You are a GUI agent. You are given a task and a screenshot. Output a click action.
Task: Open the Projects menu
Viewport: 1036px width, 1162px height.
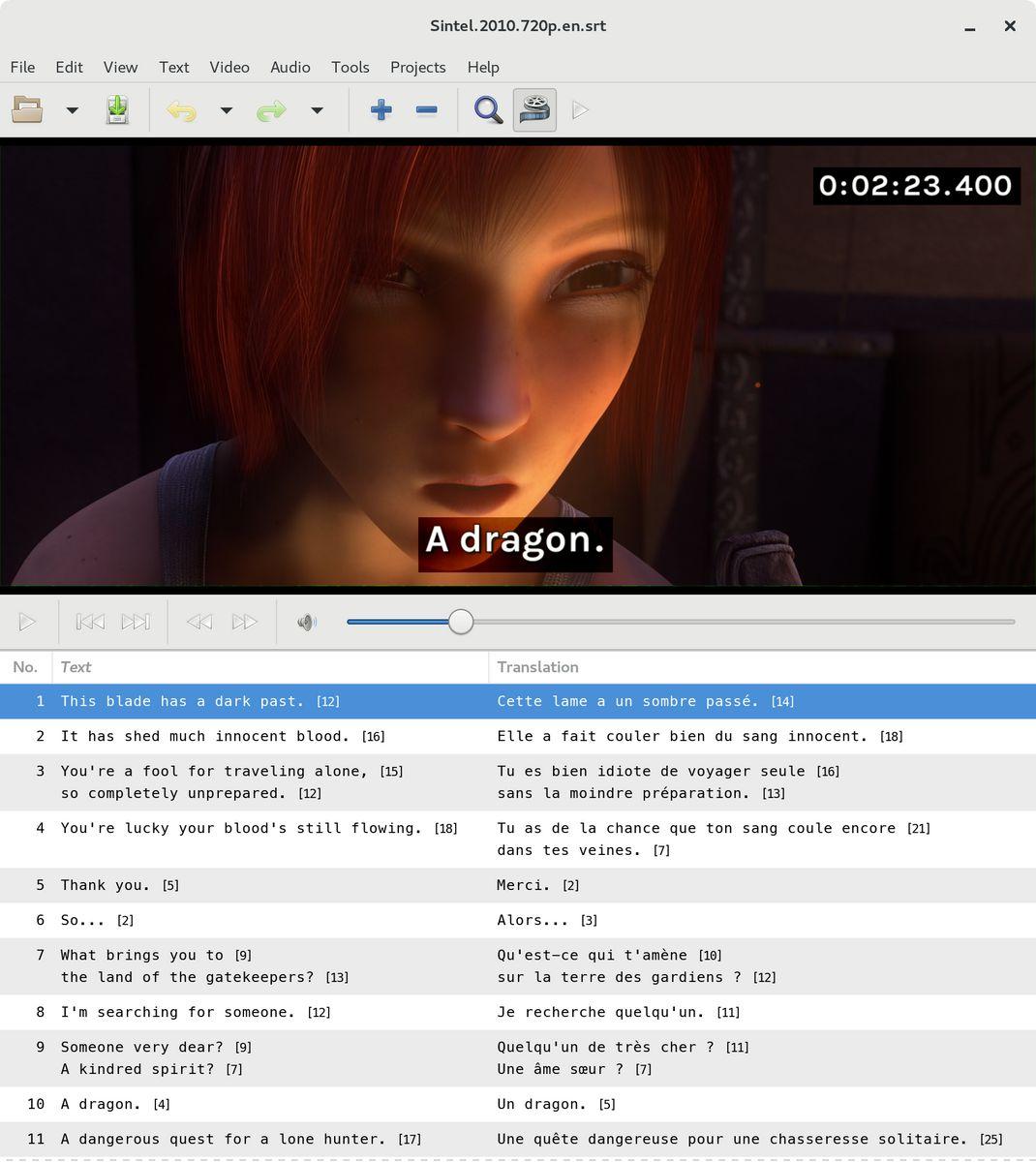417,67
